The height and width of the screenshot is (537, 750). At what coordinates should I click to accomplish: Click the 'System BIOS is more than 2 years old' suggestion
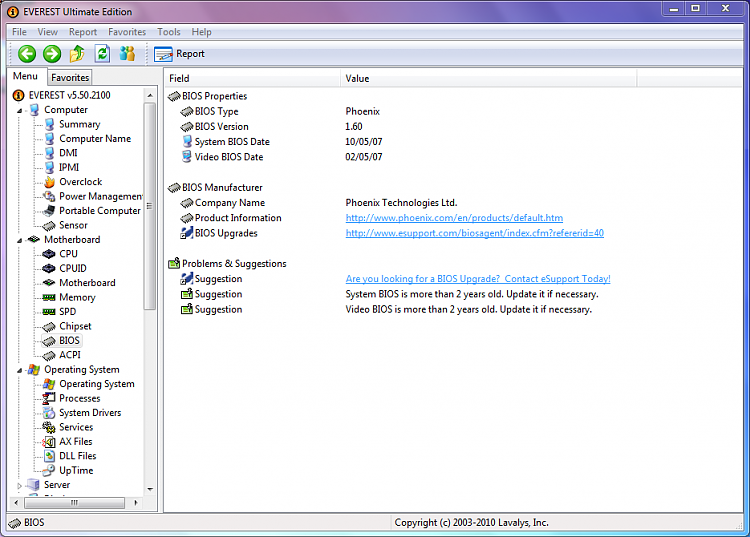pyautogui.click(x=472, y=294)
